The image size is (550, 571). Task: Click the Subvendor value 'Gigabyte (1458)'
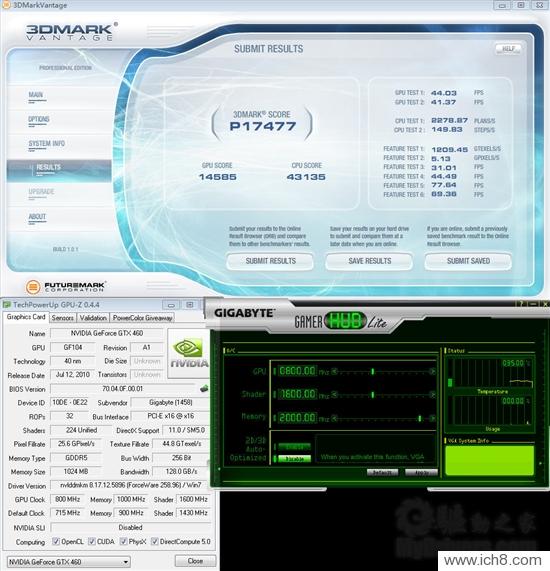[x=170, y=402]
